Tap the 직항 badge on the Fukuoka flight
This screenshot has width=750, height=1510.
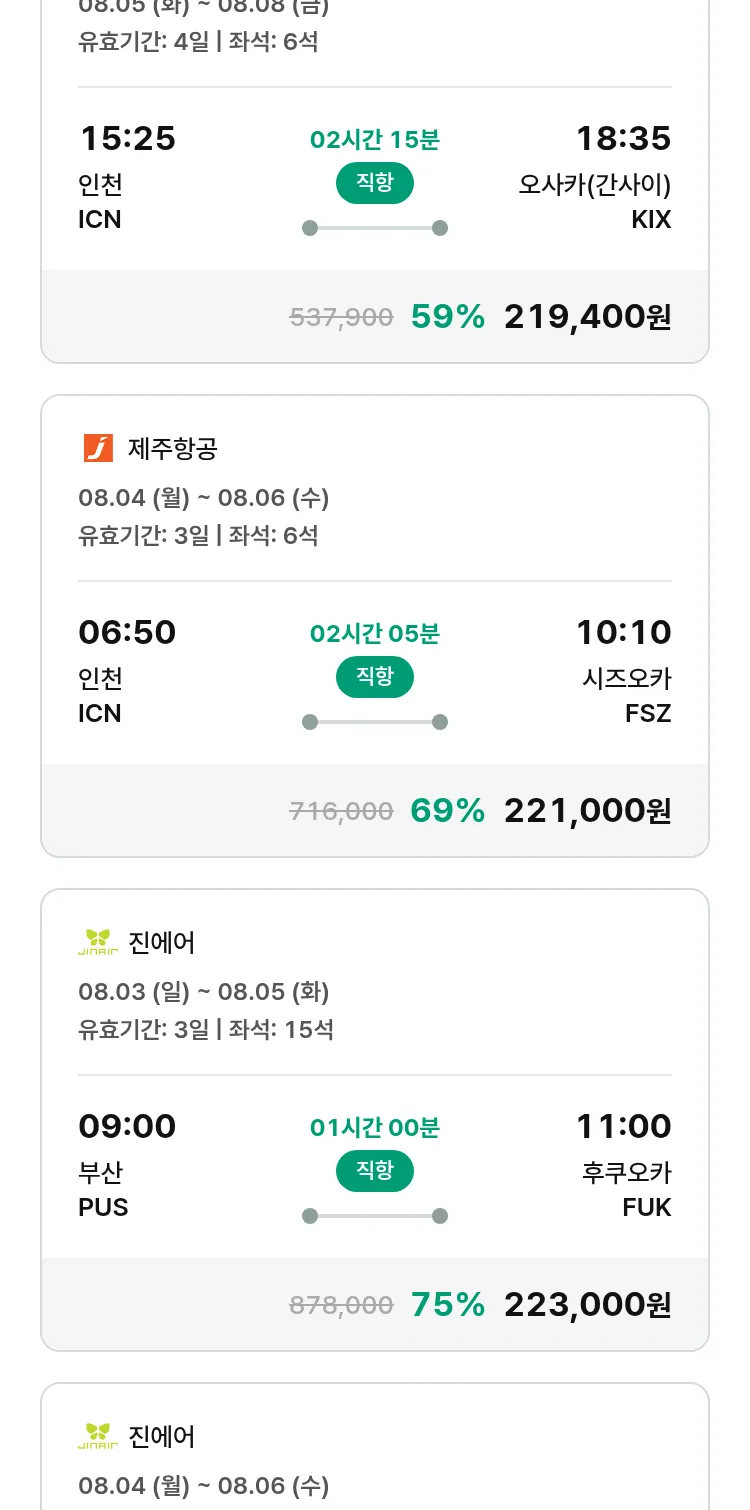point(374,1171)
